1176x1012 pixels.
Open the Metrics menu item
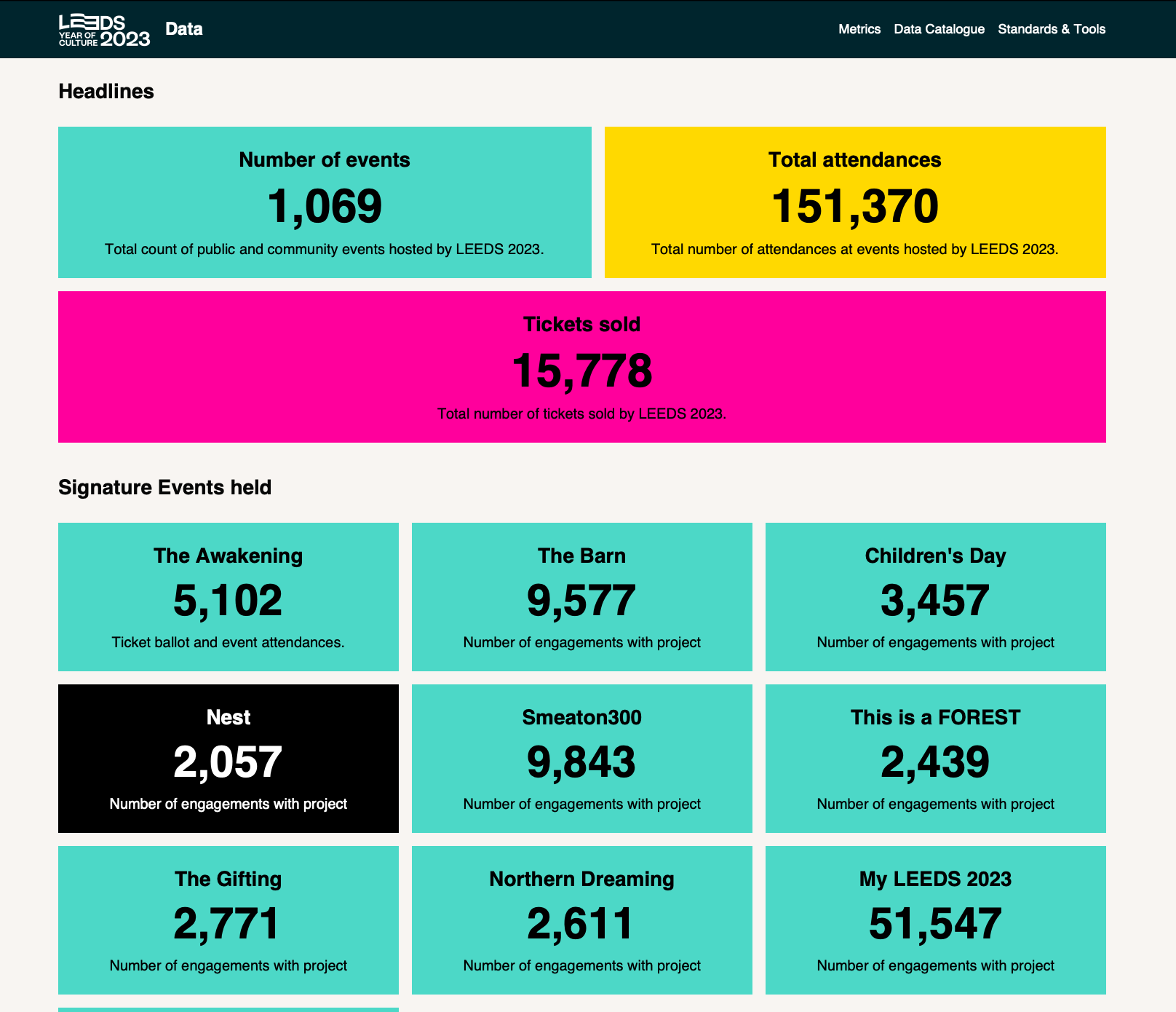pos(859,29)
